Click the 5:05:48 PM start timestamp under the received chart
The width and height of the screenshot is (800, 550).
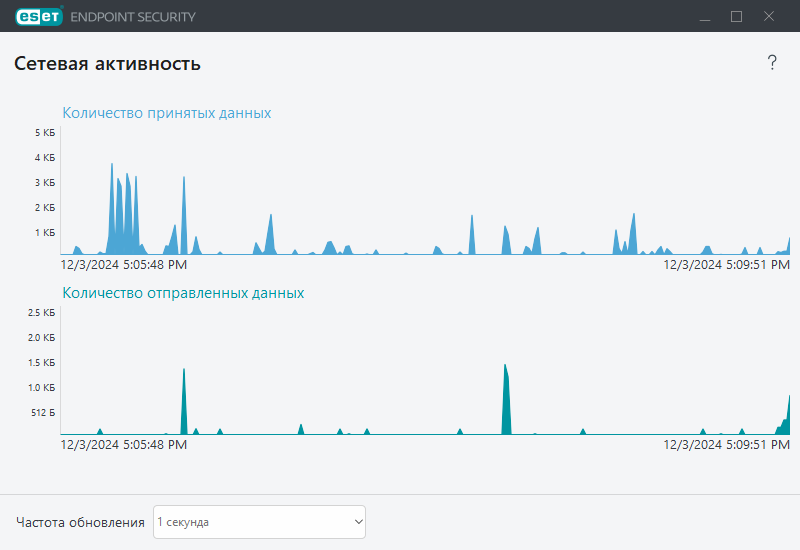123,265
